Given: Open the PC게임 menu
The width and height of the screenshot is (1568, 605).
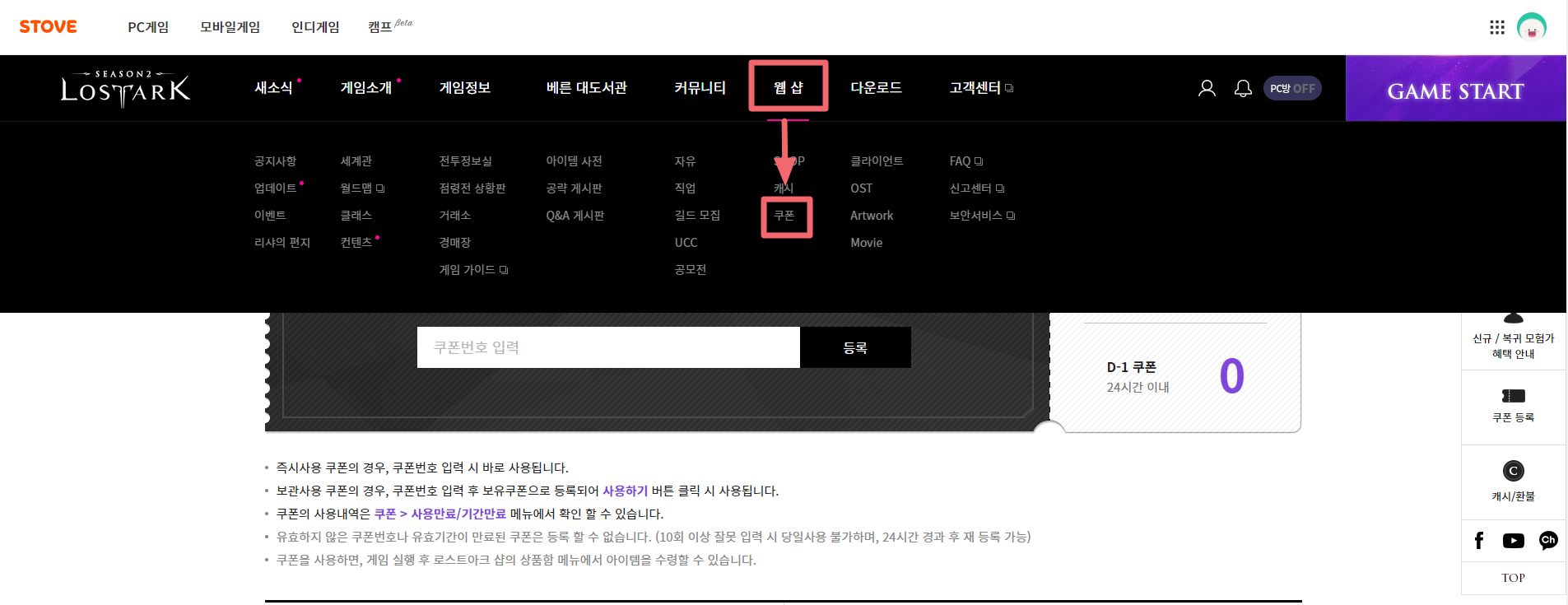Looking at the screenshot, I should [148, 27].
